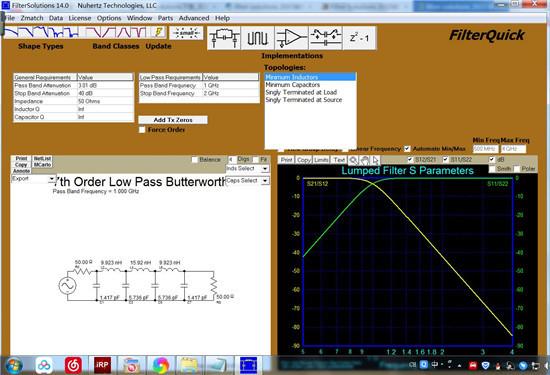The image size is (550, 375).
Task: Select the pan hand tool on plot
Action: [365, 160]
